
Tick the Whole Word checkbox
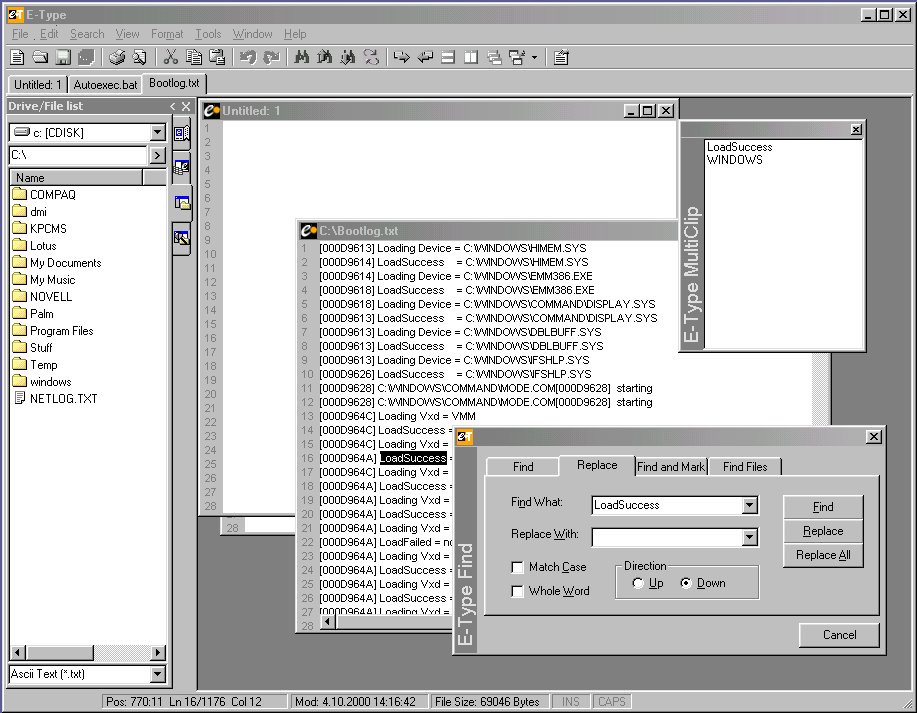(517, 591)
